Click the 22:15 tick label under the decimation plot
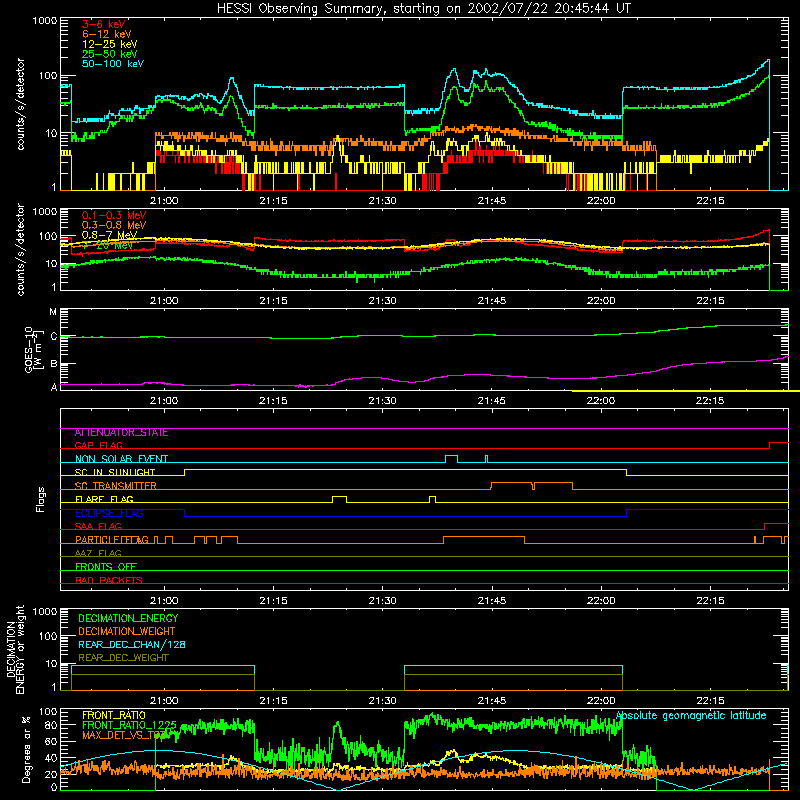 [710, 701]
